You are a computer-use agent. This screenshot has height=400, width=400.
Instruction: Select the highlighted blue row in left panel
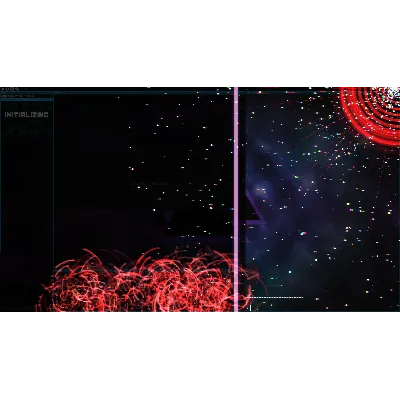tap(27, 99)
